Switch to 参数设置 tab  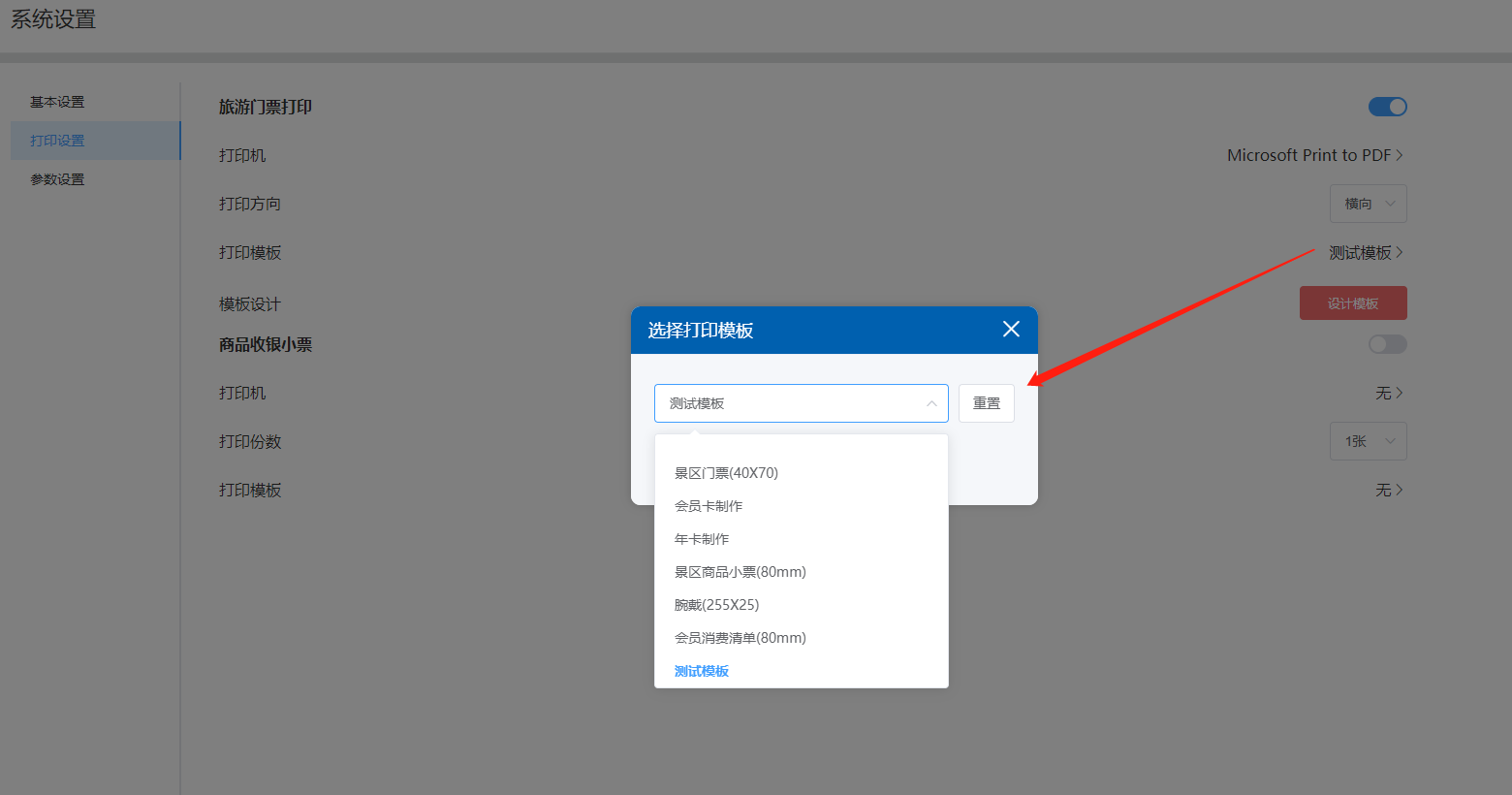57,179
